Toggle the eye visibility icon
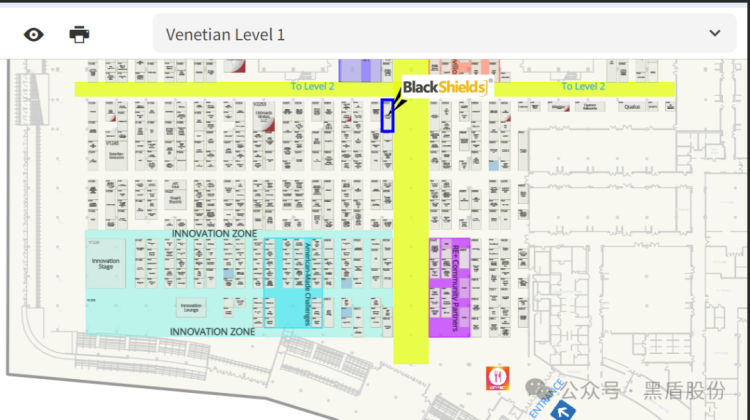The width and height of the screenshot is (750, 420). click(x=34, y=34)
